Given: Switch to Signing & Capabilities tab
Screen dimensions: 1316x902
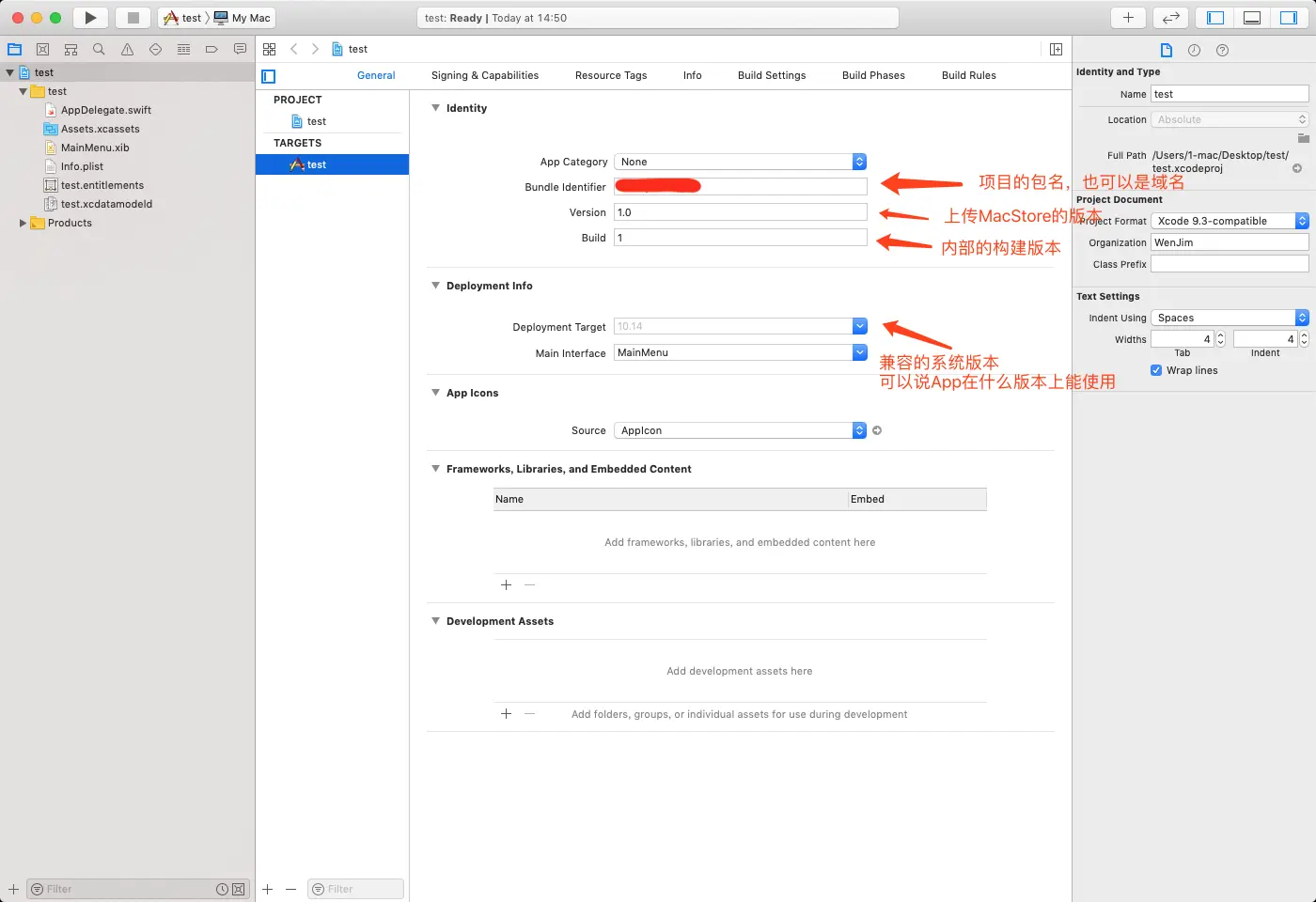Looking at the screenshot, I should (x=485, y=75).
